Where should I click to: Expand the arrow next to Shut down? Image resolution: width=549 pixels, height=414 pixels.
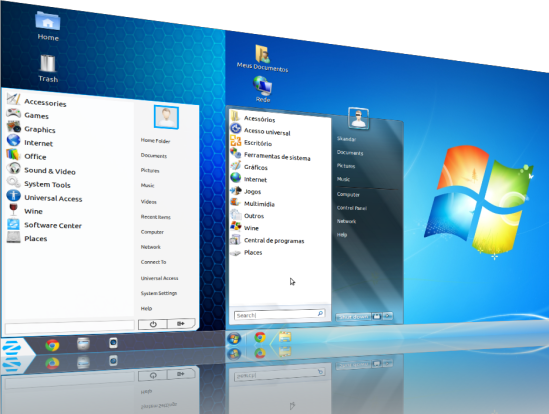point(387,316)
